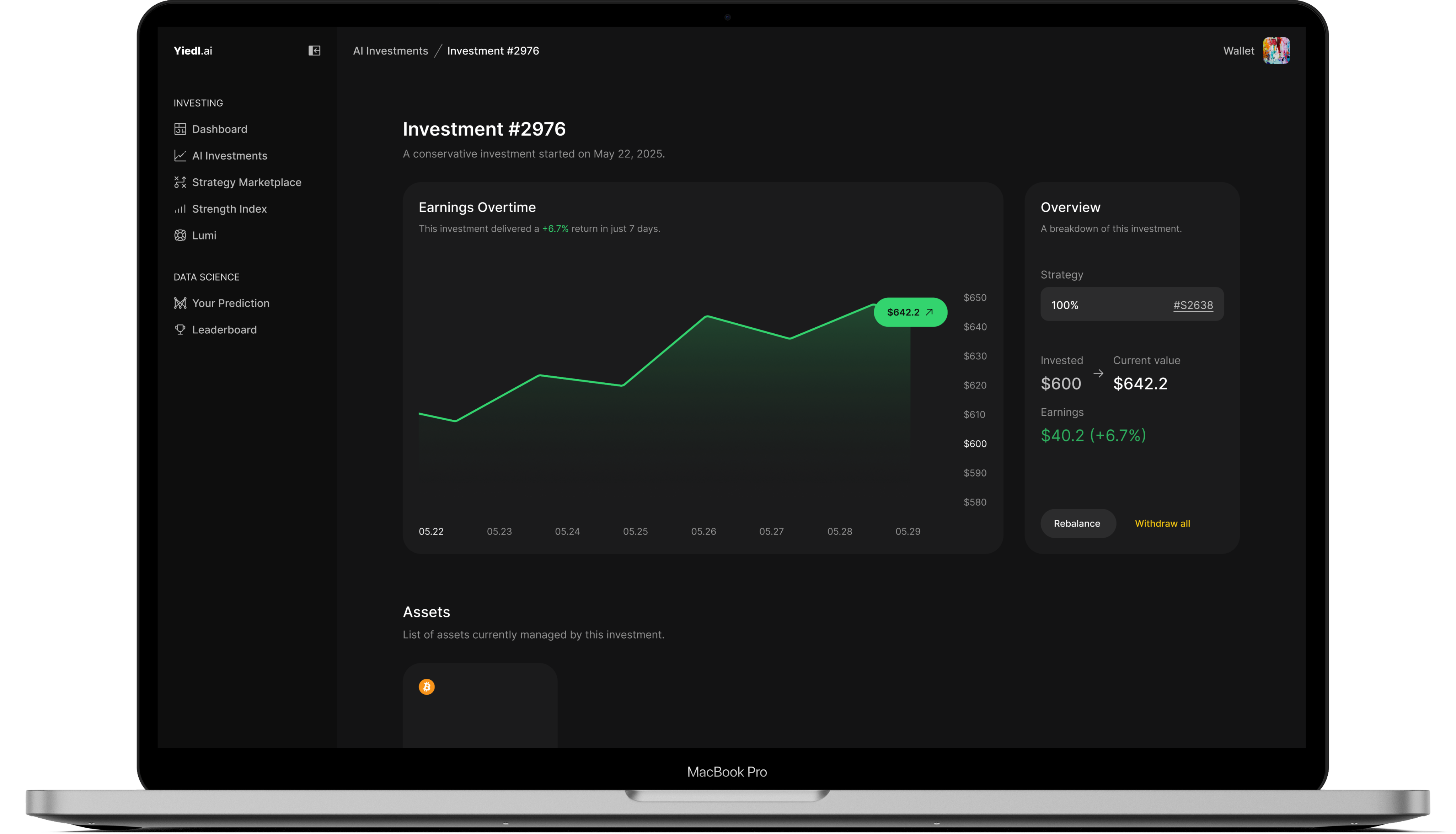Click the Bitcoin asset icon
Screen dimensions: 1456x834
pos(426,687)
